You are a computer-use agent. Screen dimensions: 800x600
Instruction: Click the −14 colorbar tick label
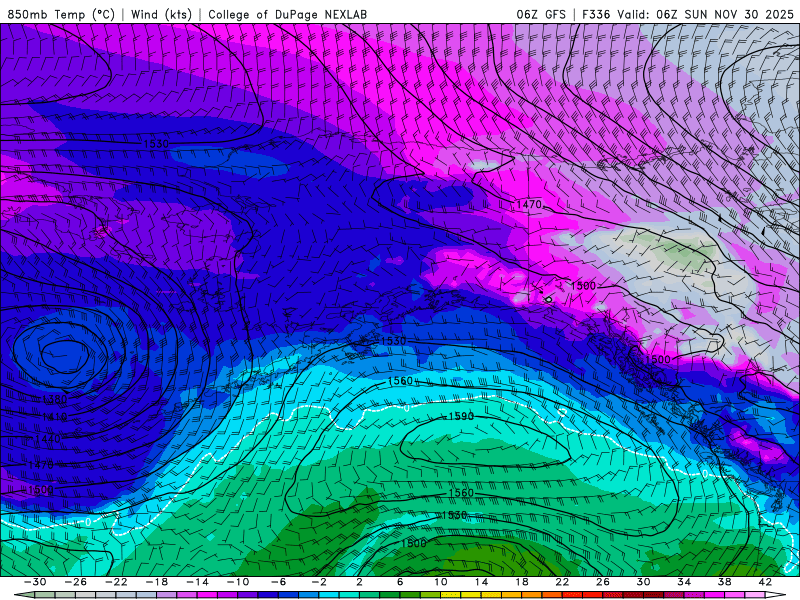click(197, 582)
